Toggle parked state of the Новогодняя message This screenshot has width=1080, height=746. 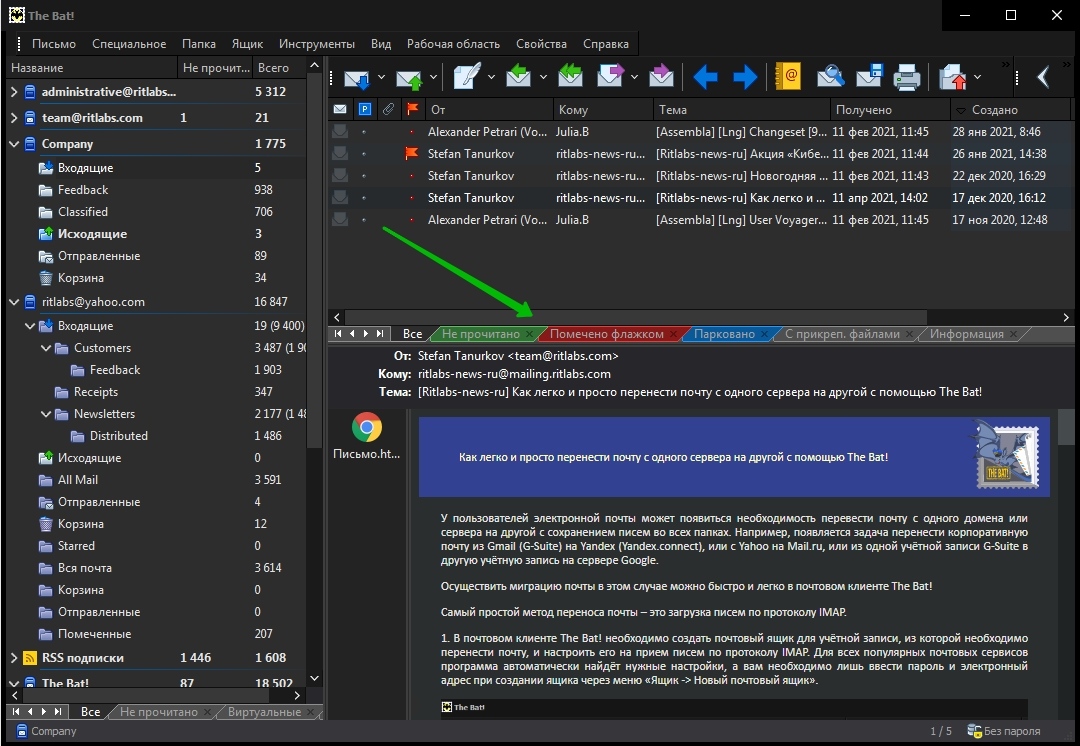(364, 176)
